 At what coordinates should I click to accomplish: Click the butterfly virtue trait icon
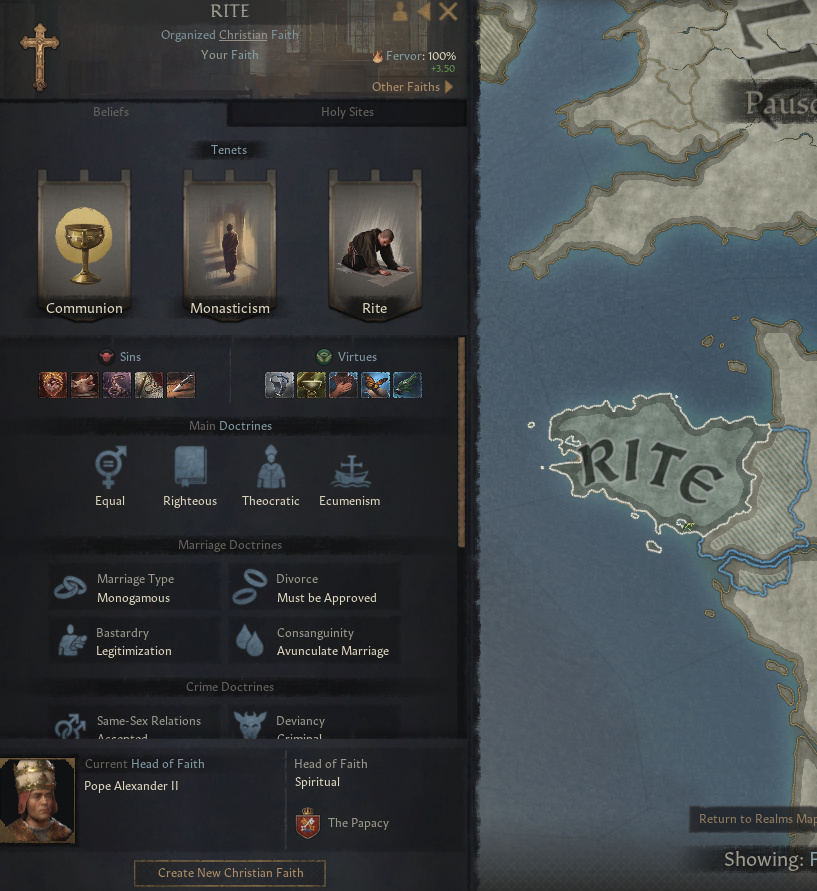point(376,385)
